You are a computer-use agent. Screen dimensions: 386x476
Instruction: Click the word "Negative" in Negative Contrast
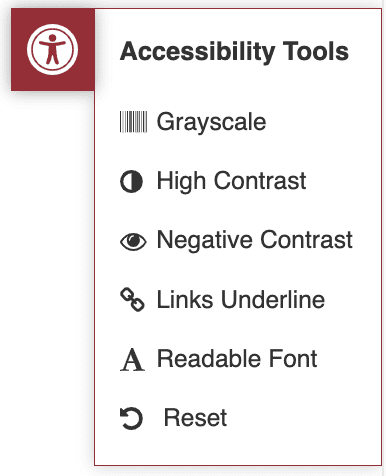[205, 240]
